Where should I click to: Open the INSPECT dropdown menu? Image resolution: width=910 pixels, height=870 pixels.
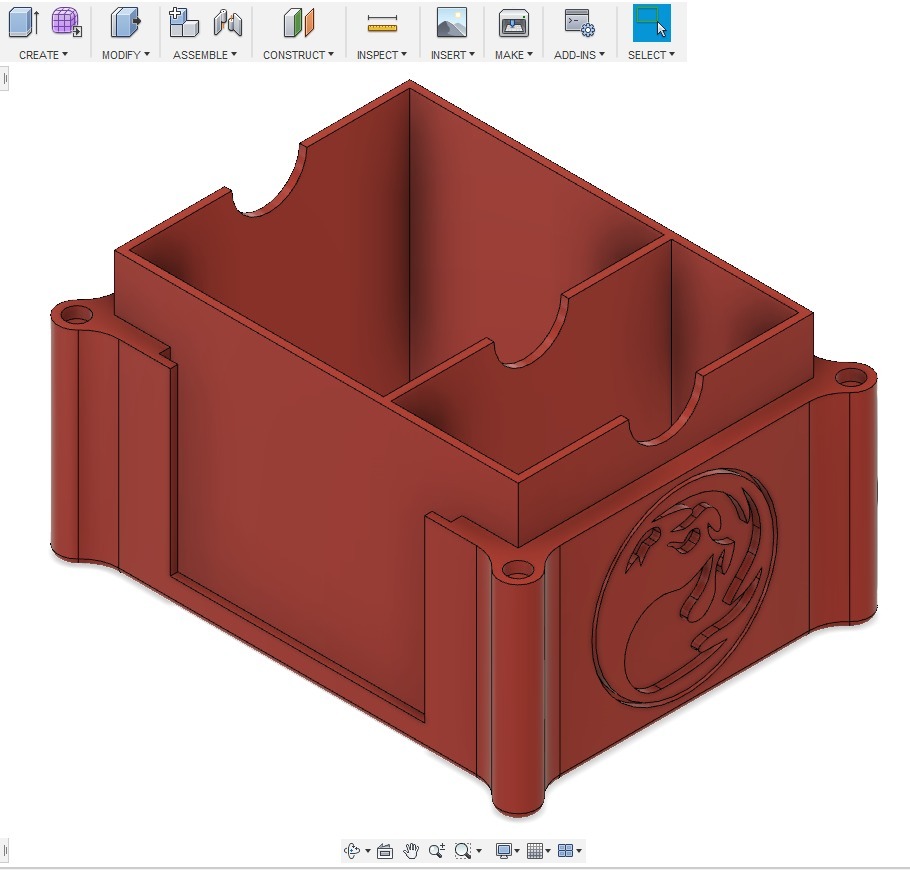point(382,55)
